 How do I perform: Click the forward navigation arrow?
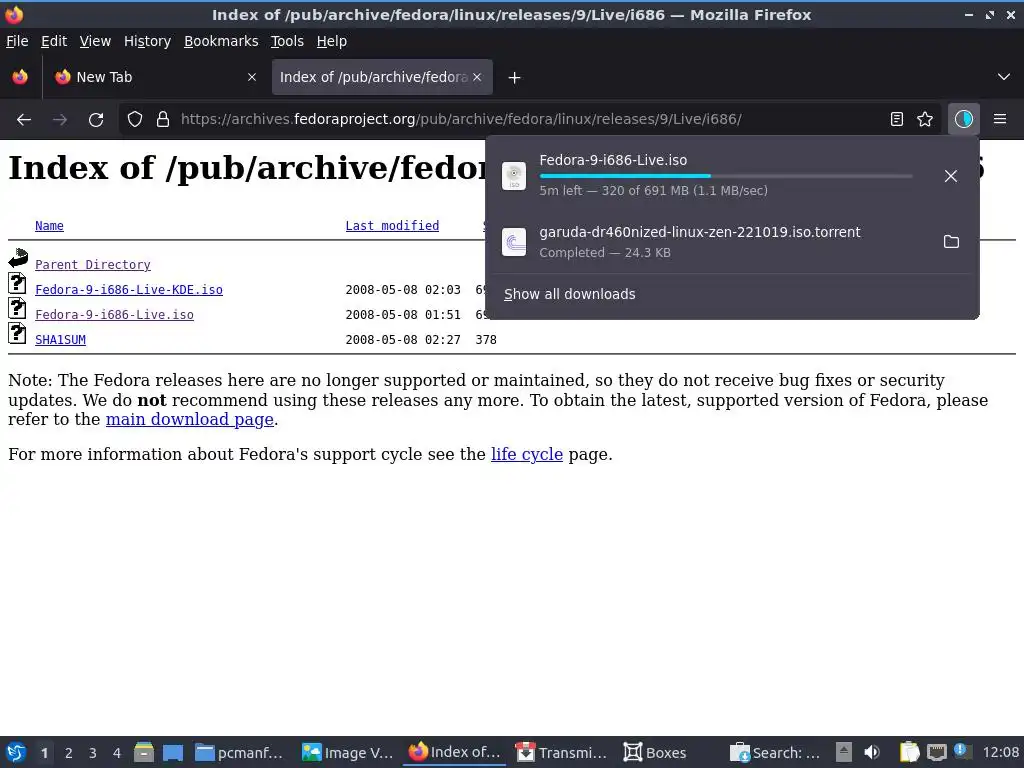60,120
